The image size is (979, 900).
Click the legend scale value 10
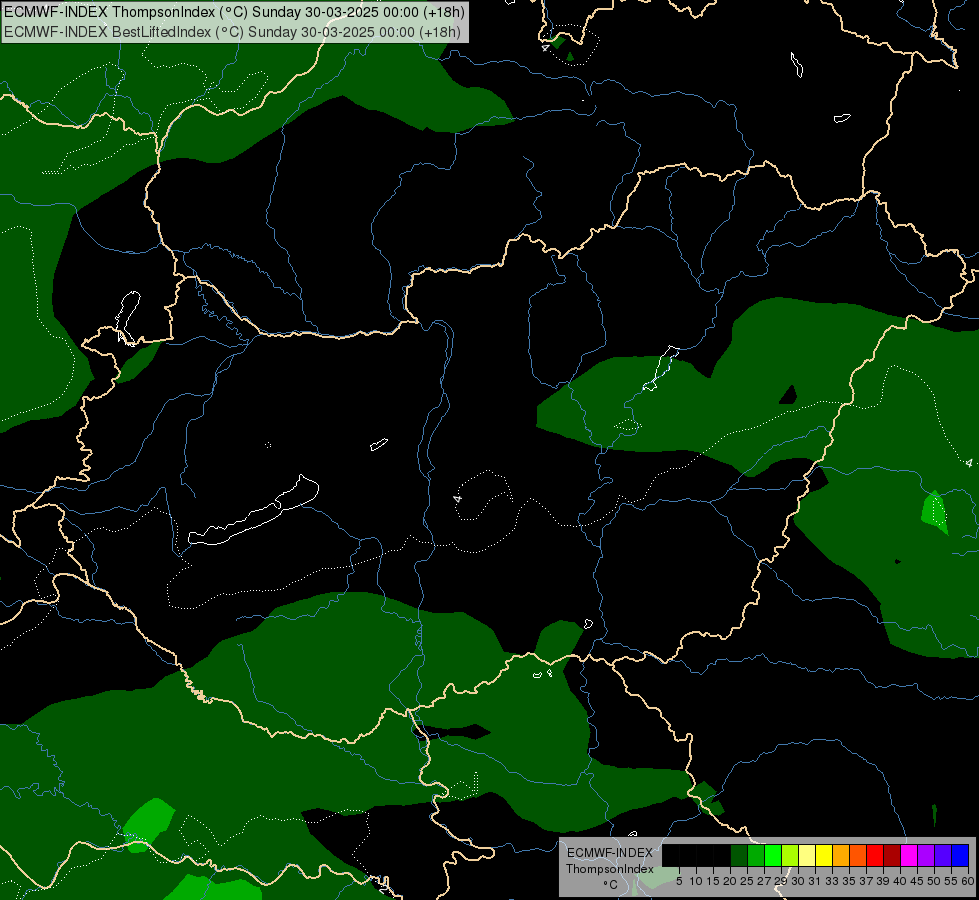(x=696, y=881)
